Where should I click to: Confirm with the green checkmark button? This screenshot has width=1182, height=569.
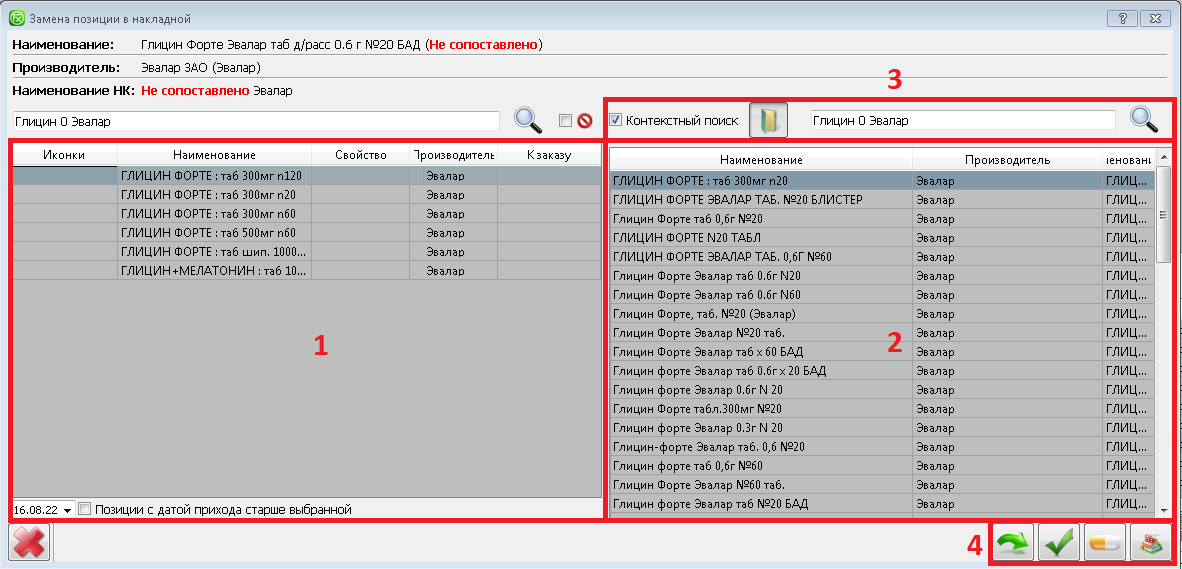point(1059,543)
